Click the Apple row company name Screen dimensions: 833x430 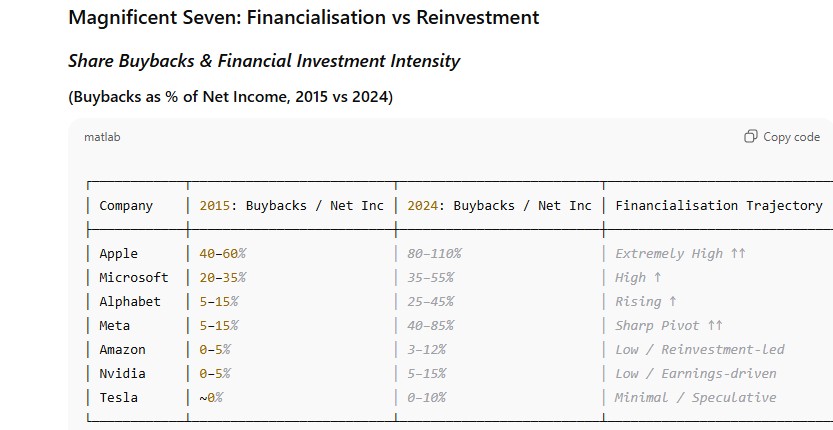[118, 254]
